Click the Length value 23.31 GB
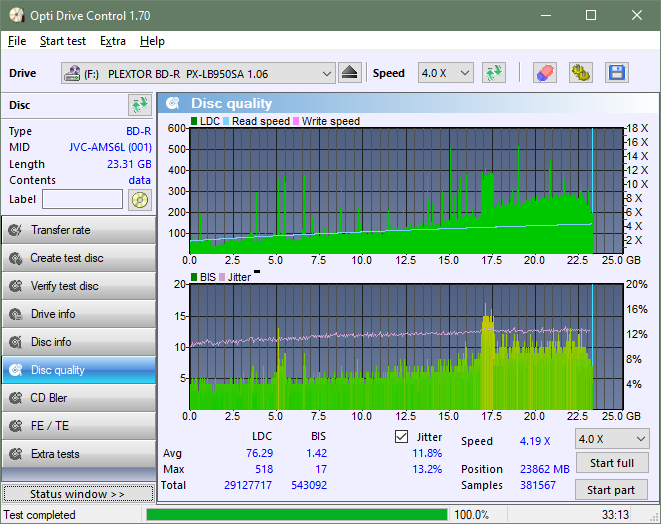Screen dimensions: 661x524 [x=129, y=164]
